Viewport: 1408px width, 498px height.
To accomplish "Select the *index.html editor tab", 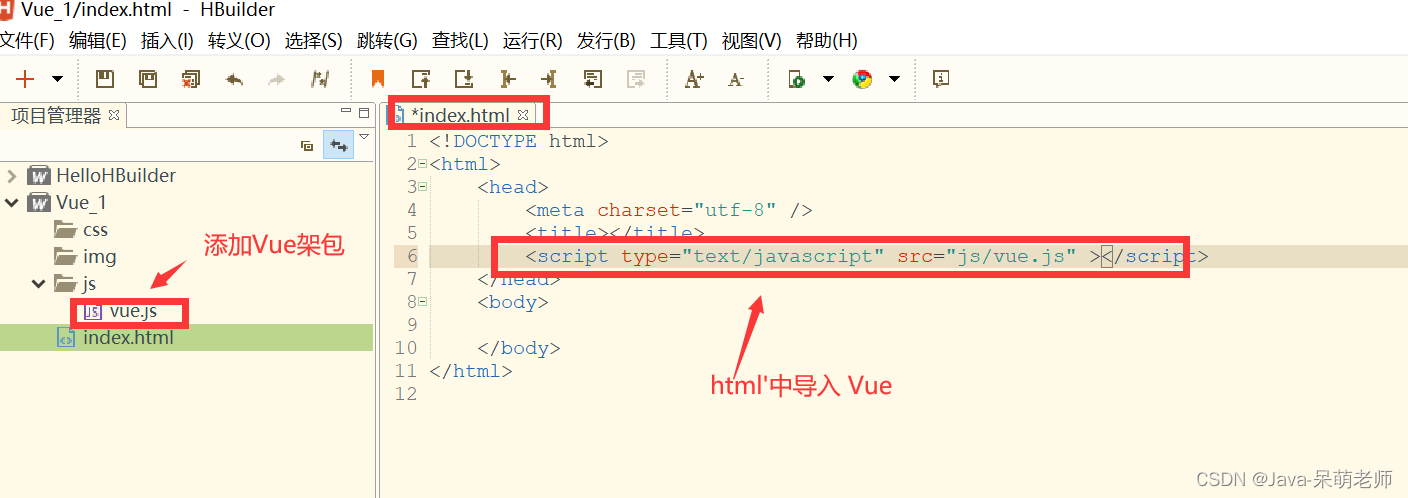I will (x=460, y=115).
